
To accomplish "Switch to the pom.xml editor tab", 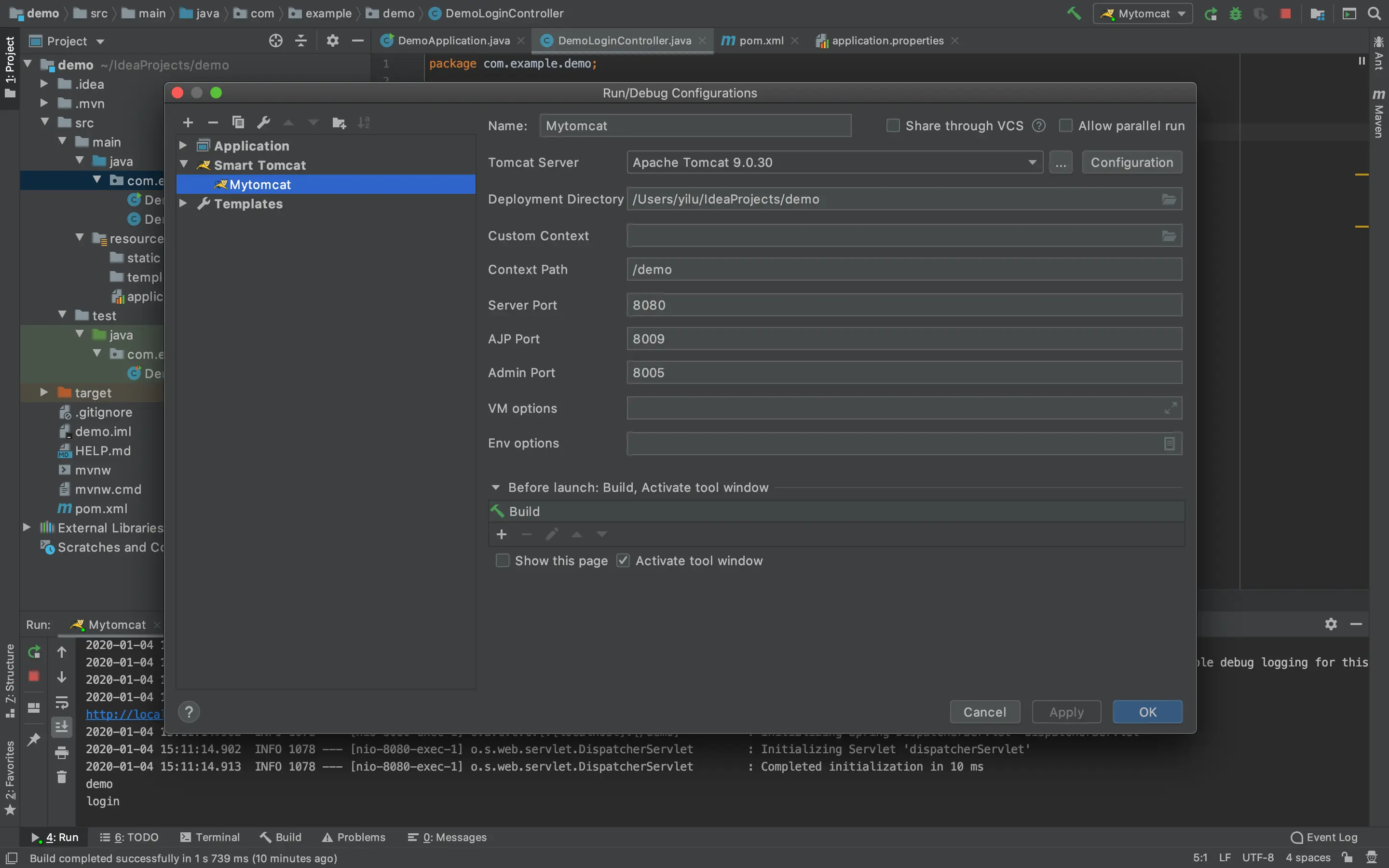I will coord(760,41).
